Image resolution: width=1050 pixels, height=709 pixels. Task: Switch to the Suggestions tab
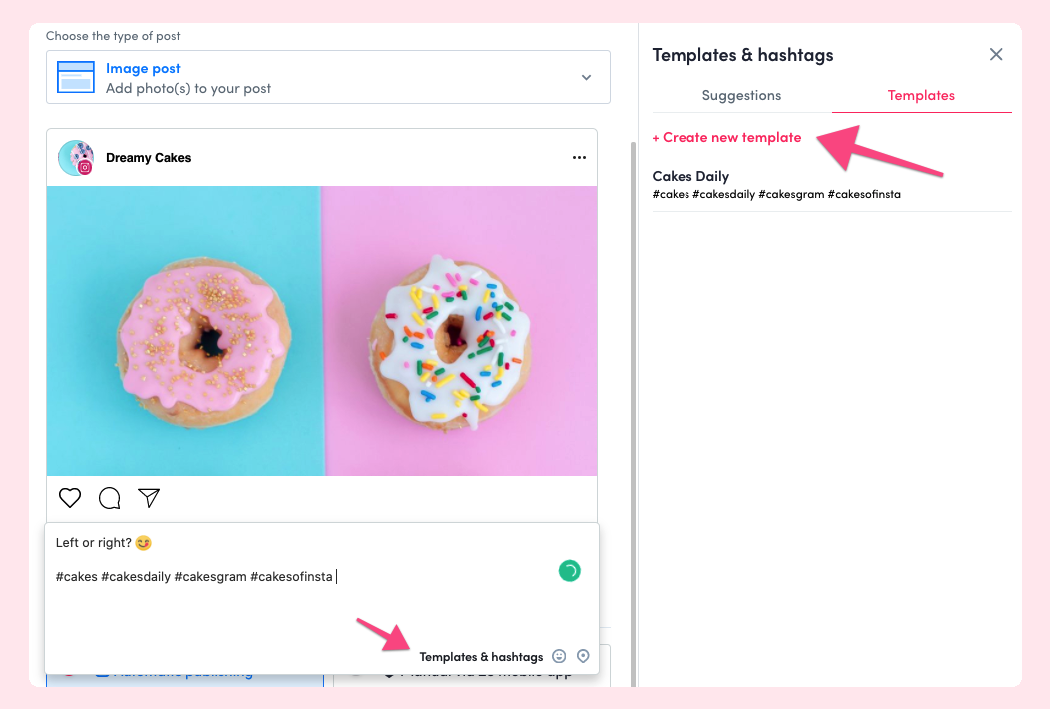(x=741, y=95)
